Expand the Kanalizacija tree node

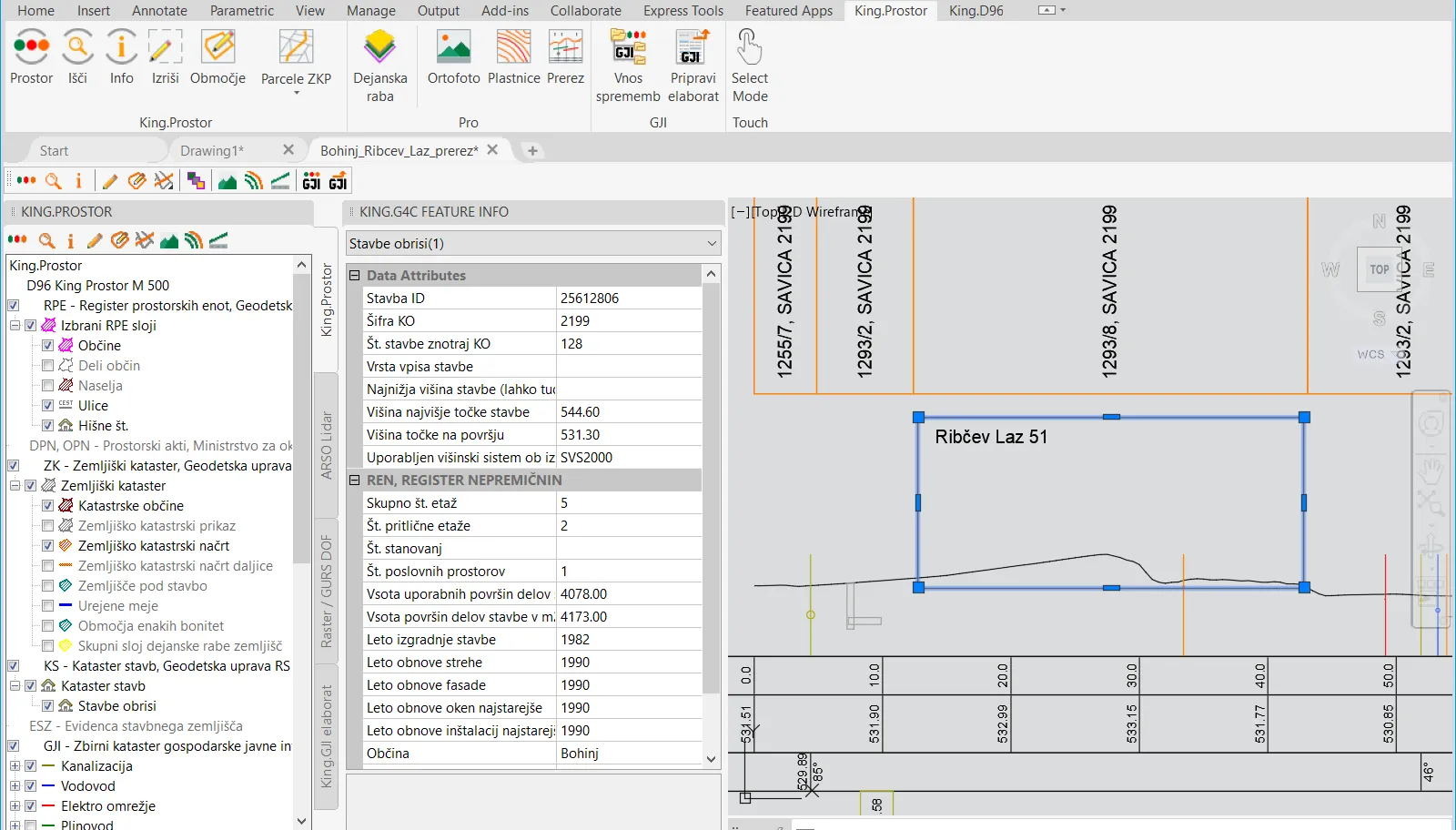tap(15, 766)
